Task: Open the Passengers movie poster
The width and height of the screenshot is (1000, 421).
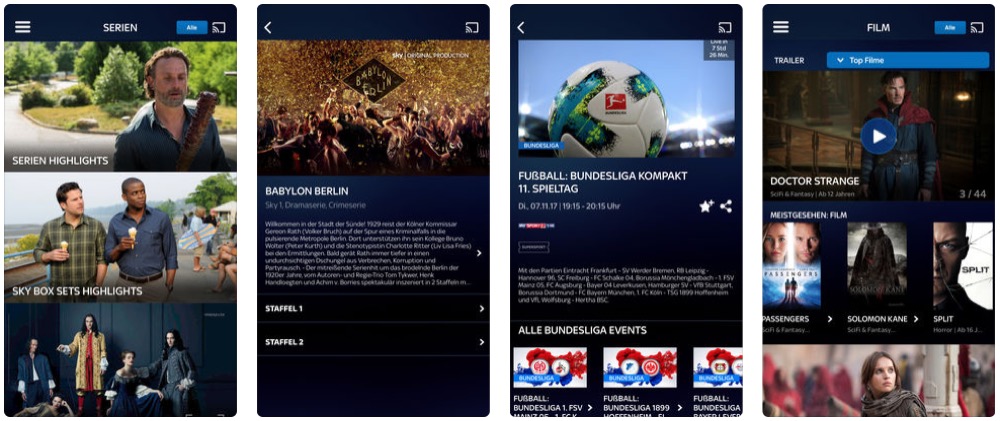Action: (791, 267)
